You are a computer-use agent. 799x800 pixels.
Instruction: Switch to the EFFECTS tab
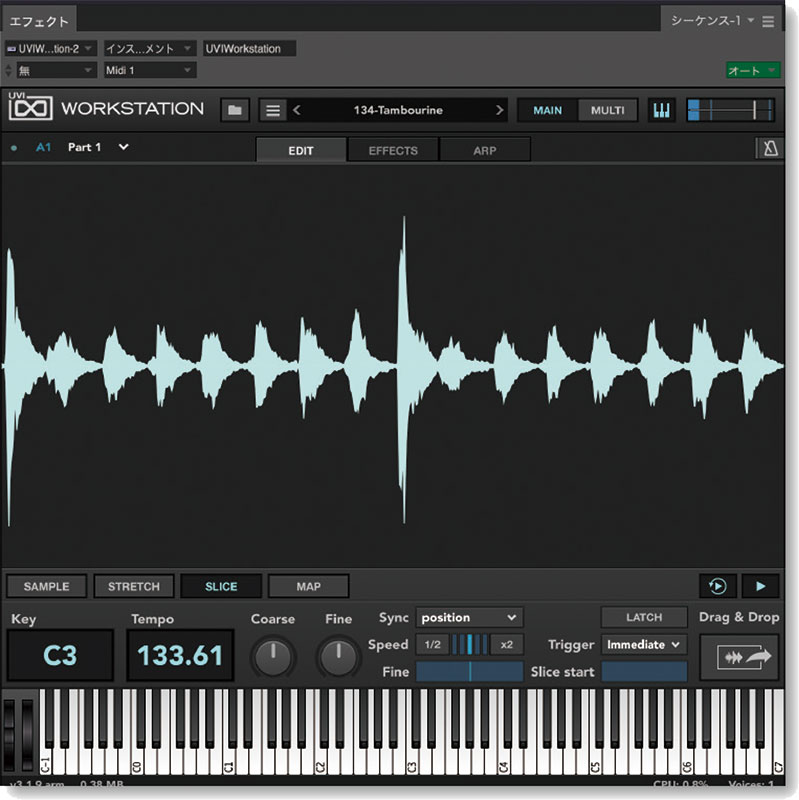(393, 151)
